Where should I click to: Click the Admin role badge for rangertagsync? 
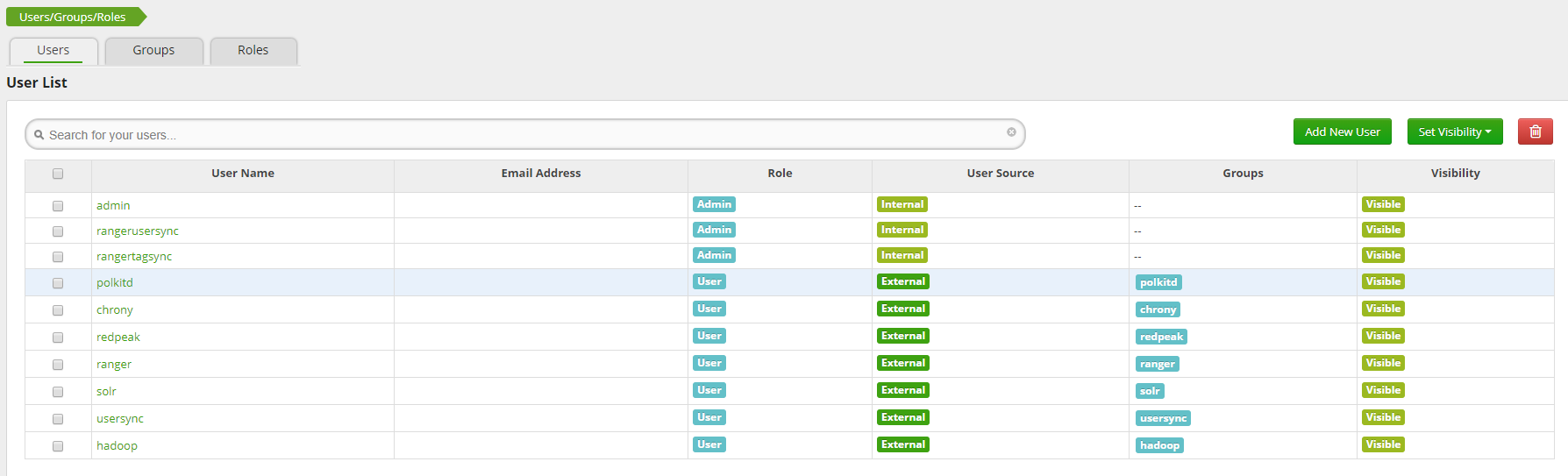coord(714,255)
